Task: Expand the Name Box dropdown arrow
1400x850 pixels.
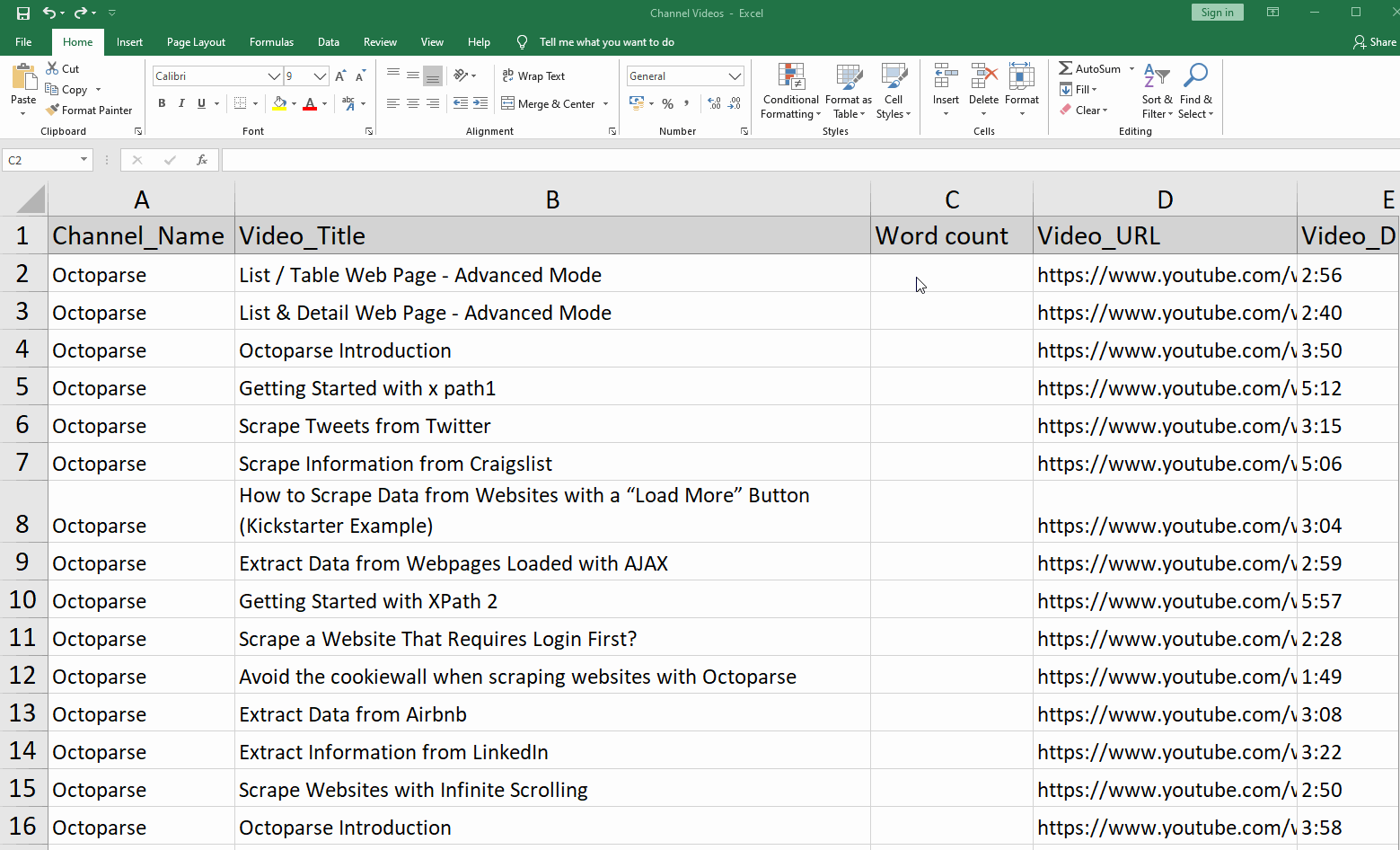Action: (x=84, y=160)
